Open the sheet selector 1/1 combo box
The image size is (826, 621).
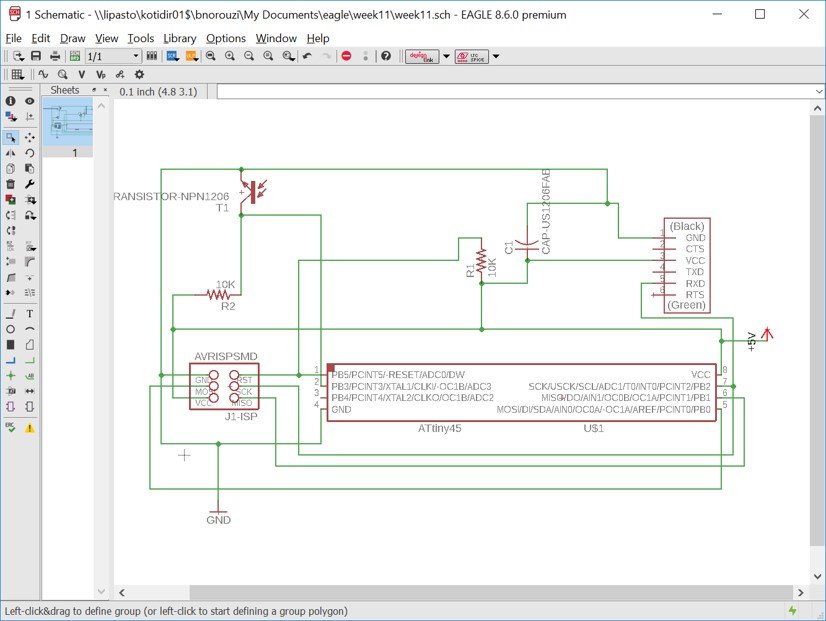click(113, 56)
